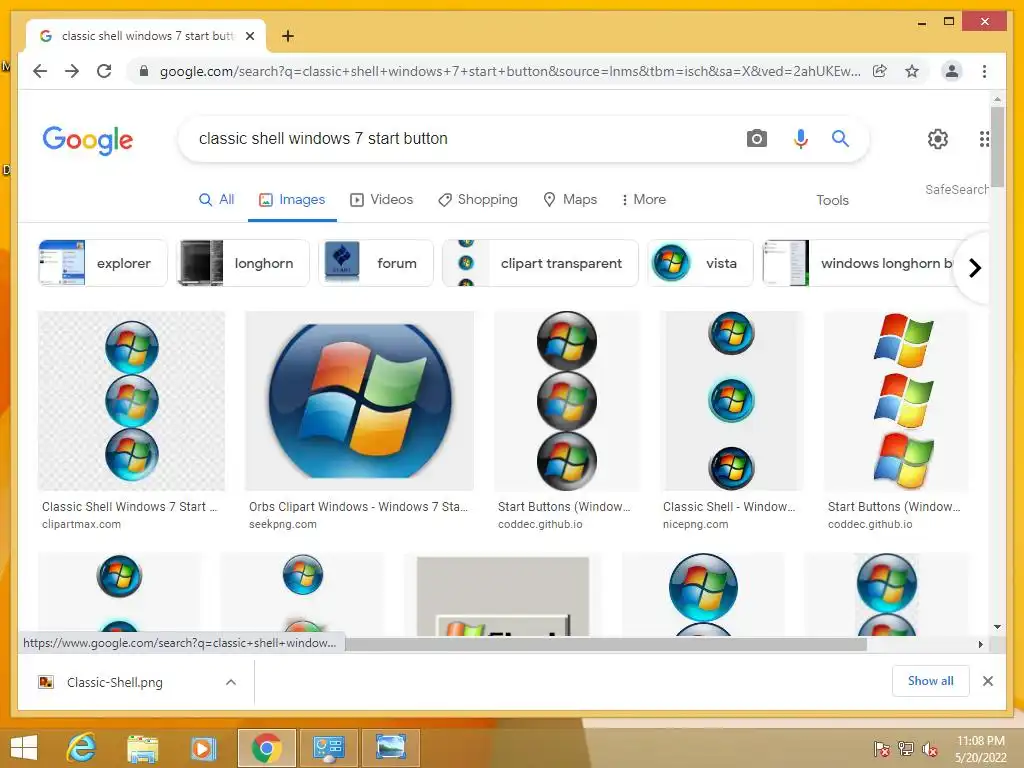Go forward to the next page
This screenshot has width=1024, height=768.
click(72, 71)
